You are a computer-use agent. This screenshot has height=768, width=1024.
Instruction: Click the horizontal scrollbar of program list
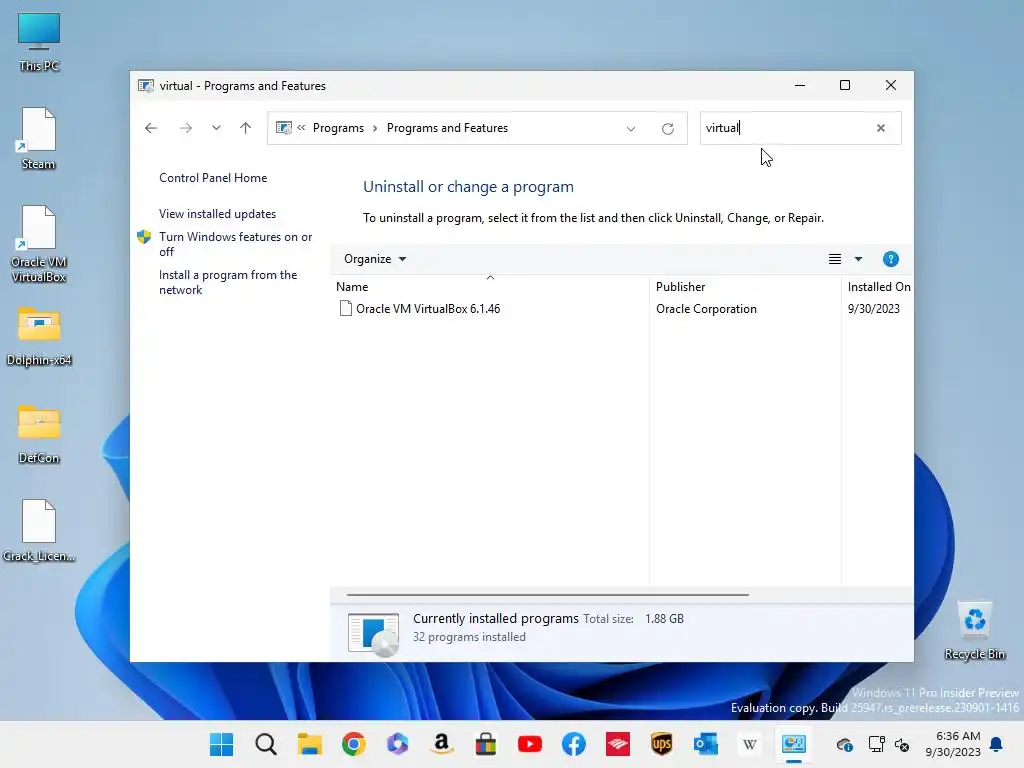(x=547, y=595)
